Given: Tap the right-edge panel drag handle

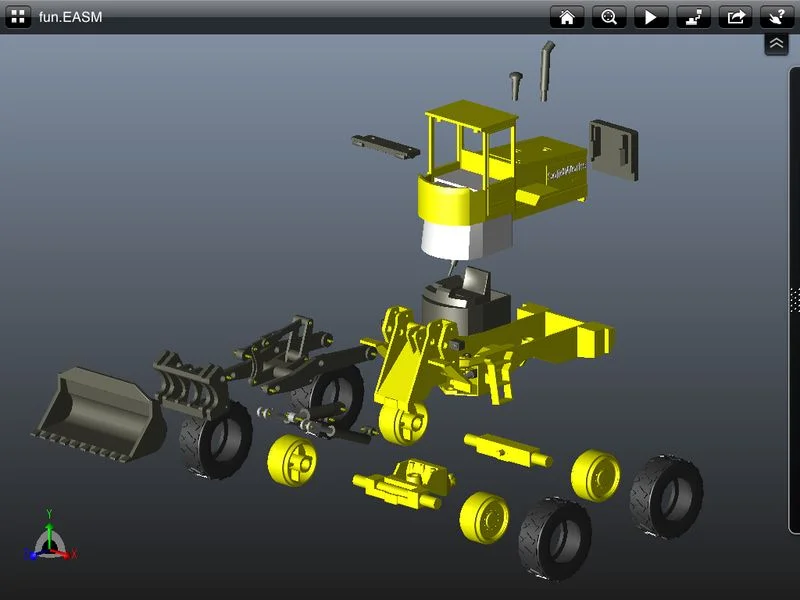Looking at the screenshot, I should (x=794, y=300).
